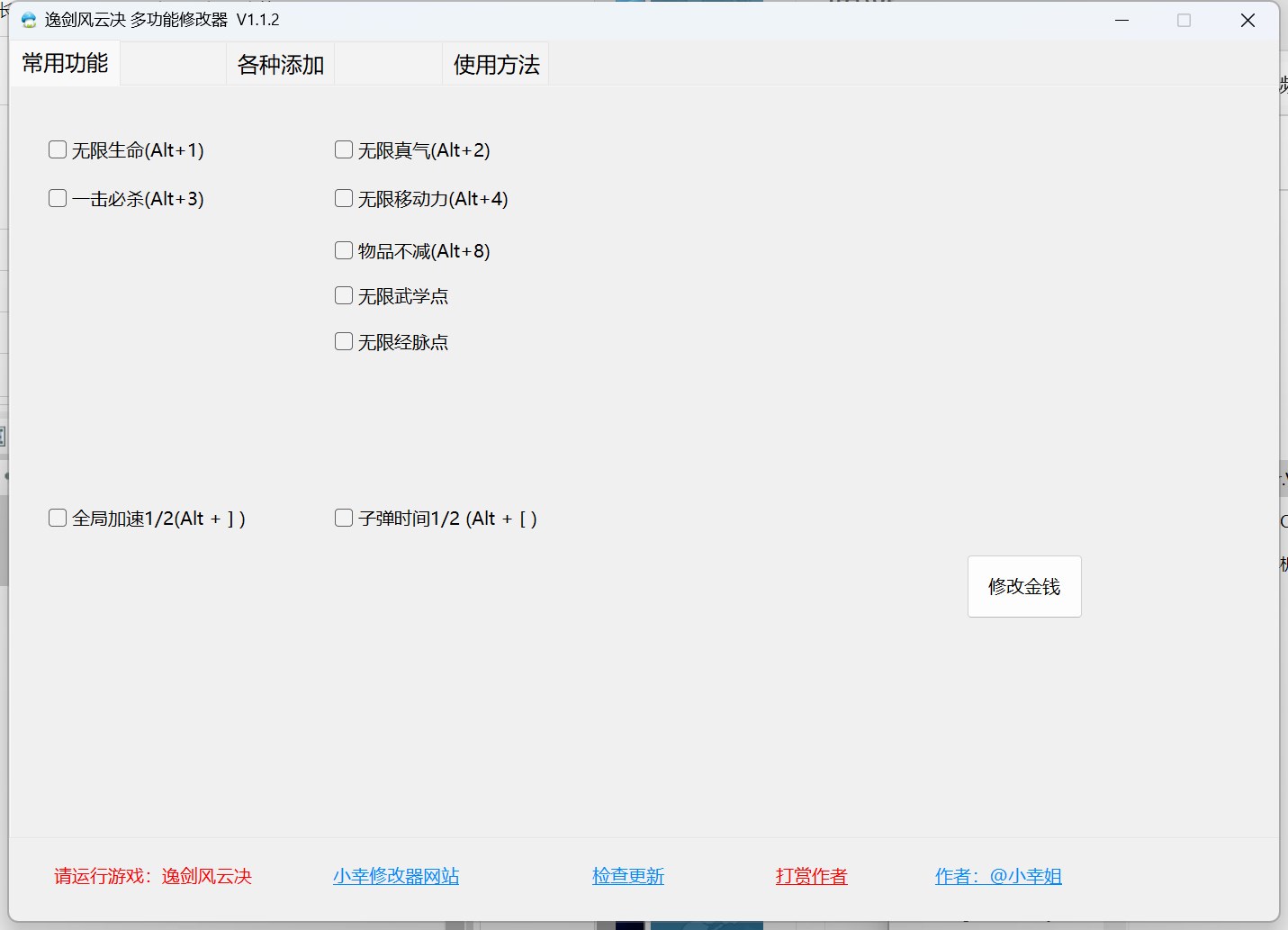Toggle 子弹时间1/2 checkbox
The image size is (1288, 930).
pos(344,518)
